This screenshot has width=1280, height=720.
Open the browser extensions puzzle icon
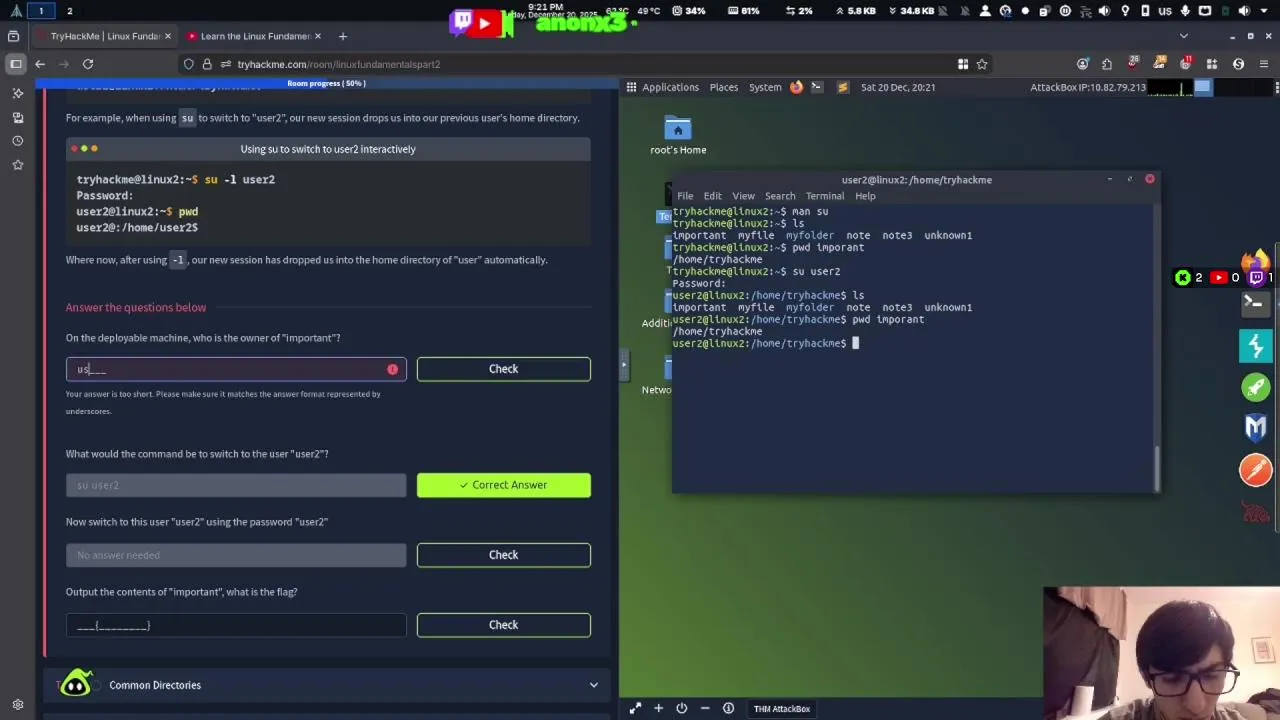point(1107,64)
